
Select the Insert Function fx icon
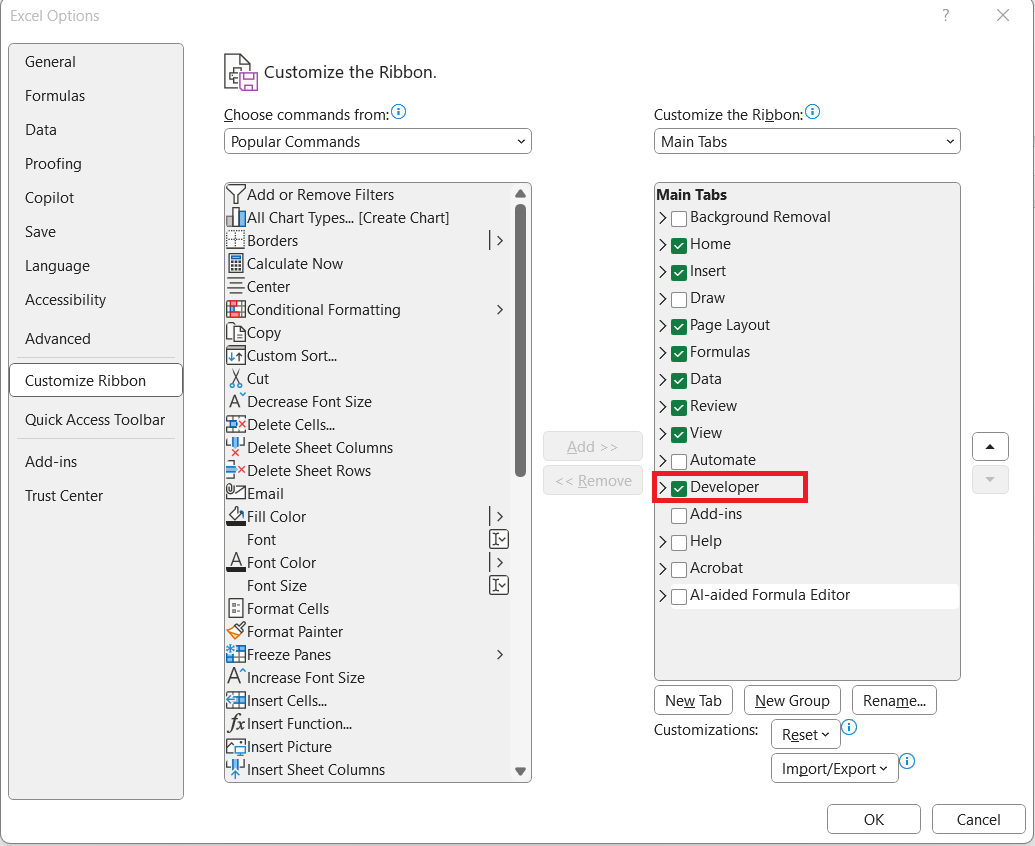236,723
